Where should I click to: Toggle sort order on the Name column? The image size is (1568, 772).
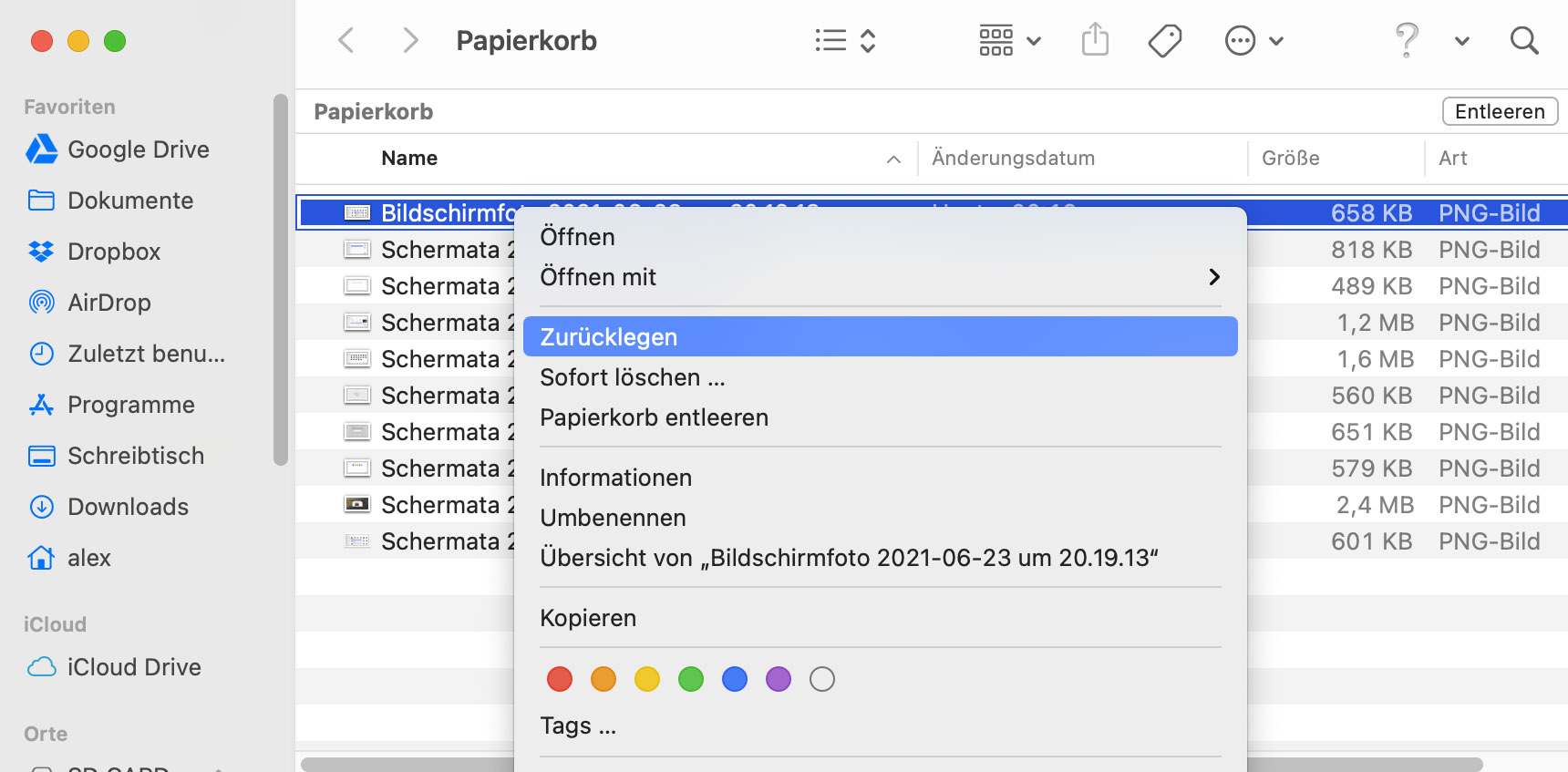click(x=893, y=160)
